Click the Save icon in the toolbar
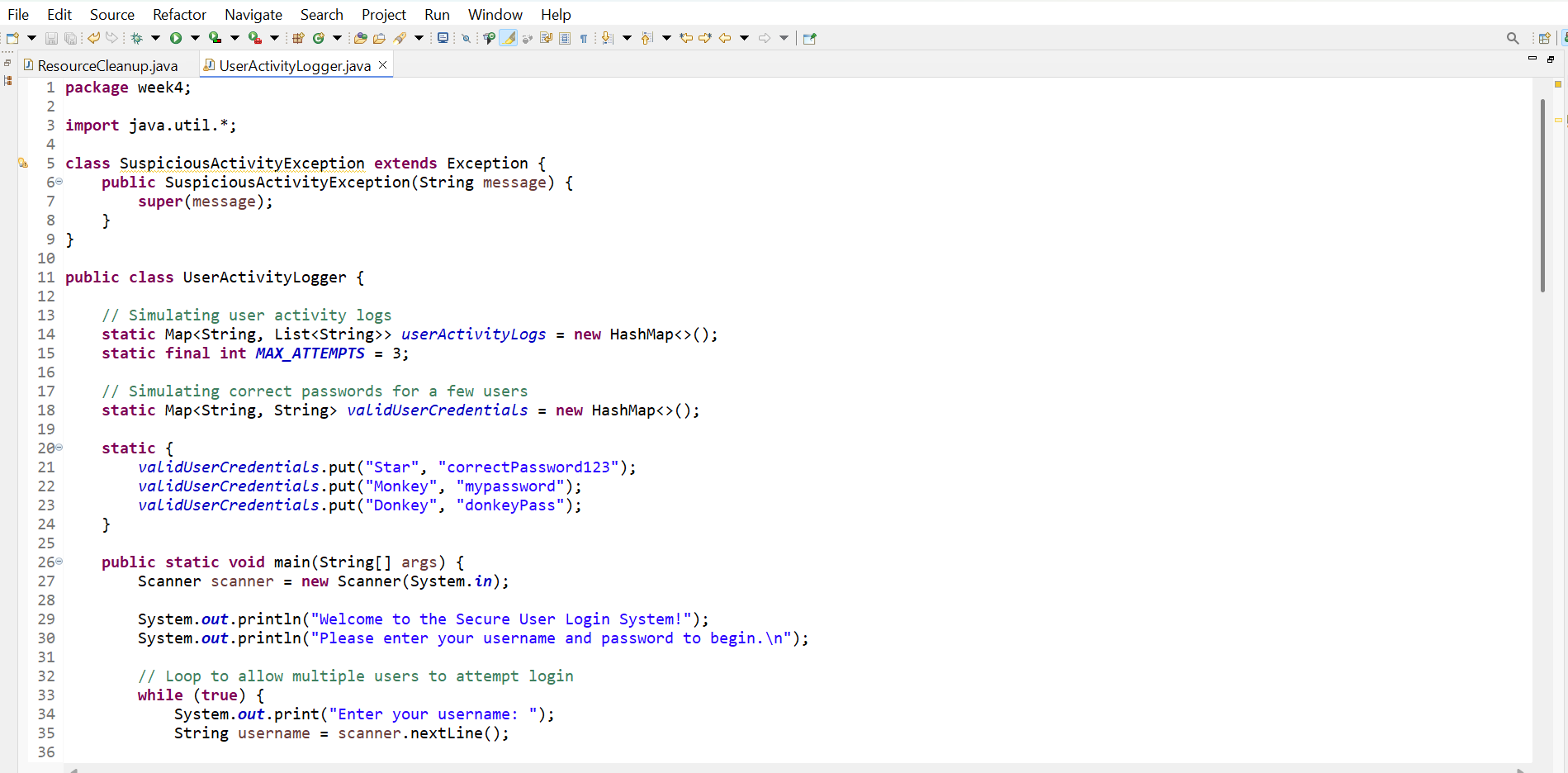Screen dimensions: 1568x773 tap(51, 38)
